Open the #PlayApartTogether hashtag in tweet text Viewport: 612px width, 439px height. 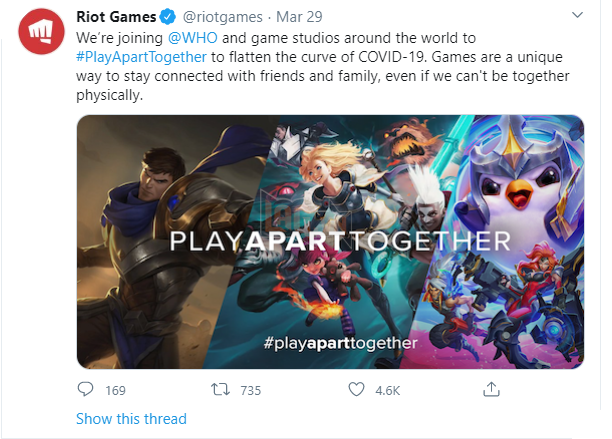[x=145, y=58]
